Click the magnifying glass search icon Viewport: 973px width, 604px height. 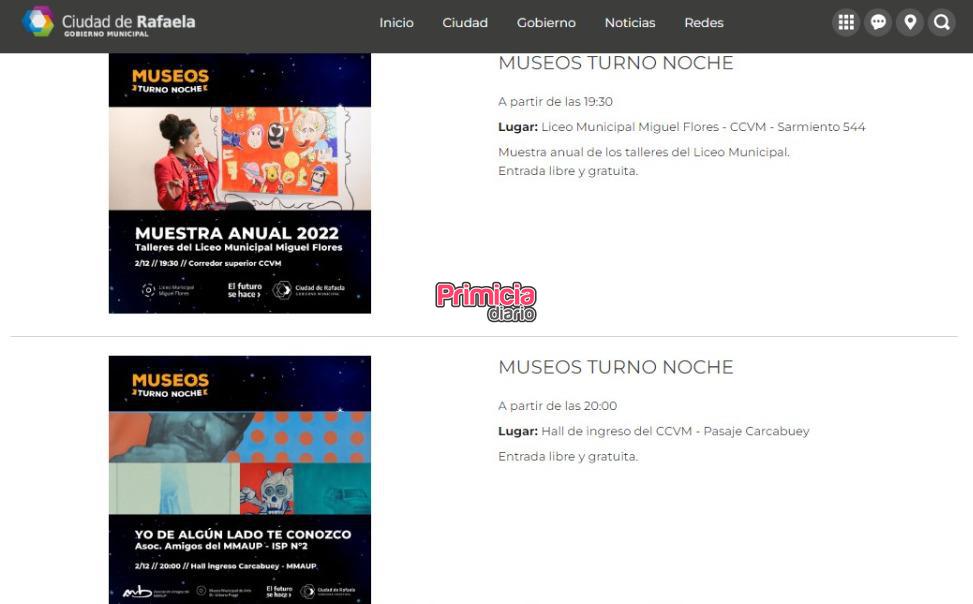click(941, 22)
